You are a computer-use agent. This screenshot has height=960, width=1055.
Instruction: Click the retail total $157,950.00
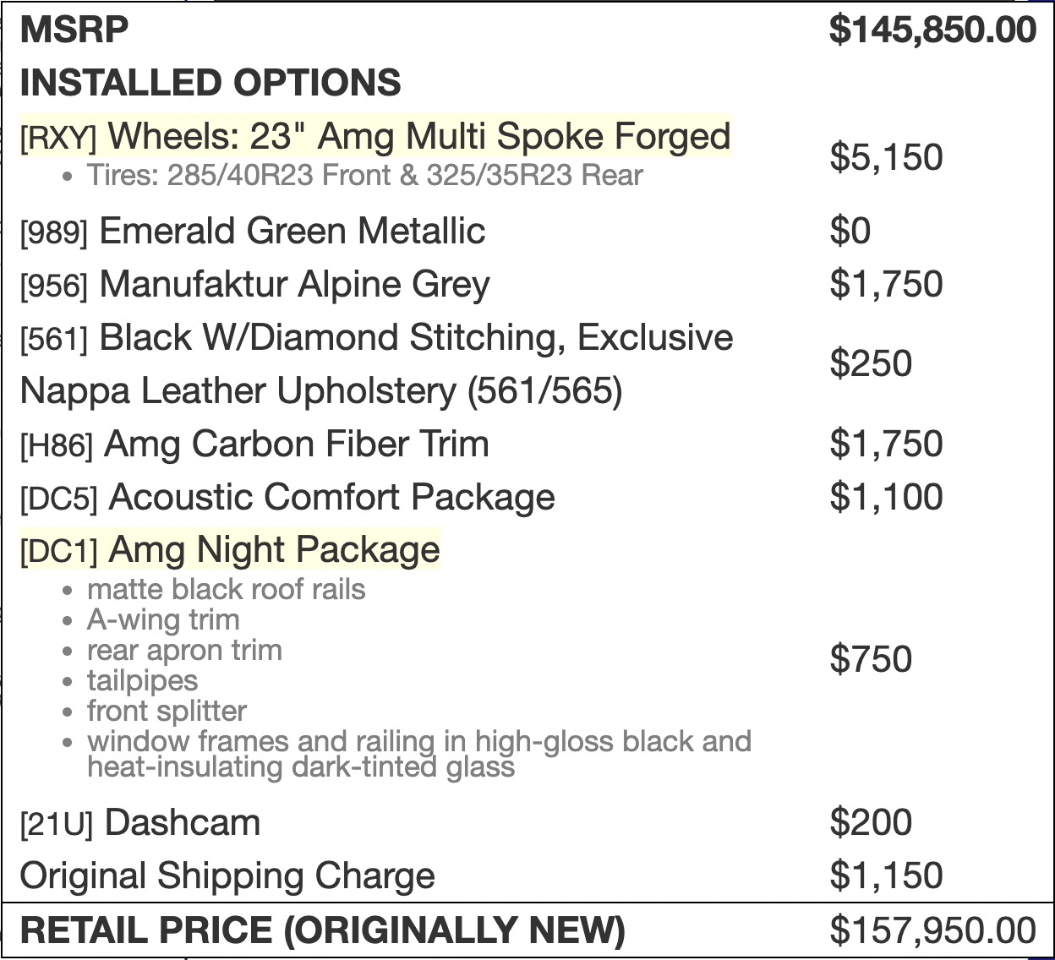(x=932, y=931)
